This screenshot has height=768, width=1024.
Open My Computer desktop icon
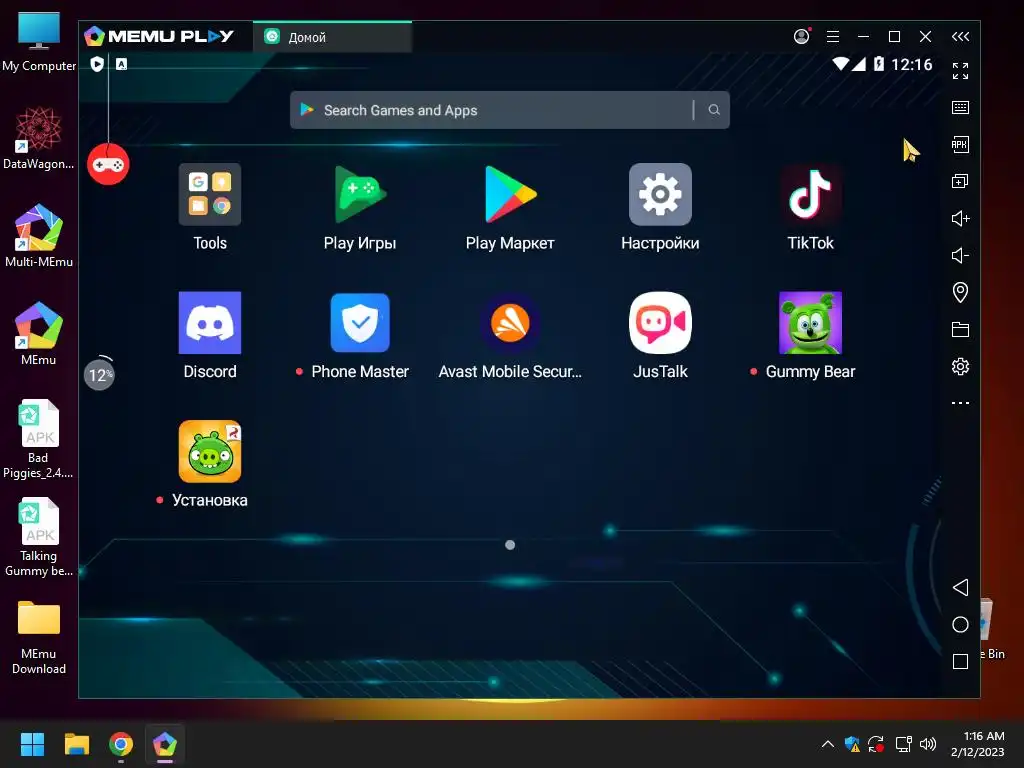[x=39, y=41]
